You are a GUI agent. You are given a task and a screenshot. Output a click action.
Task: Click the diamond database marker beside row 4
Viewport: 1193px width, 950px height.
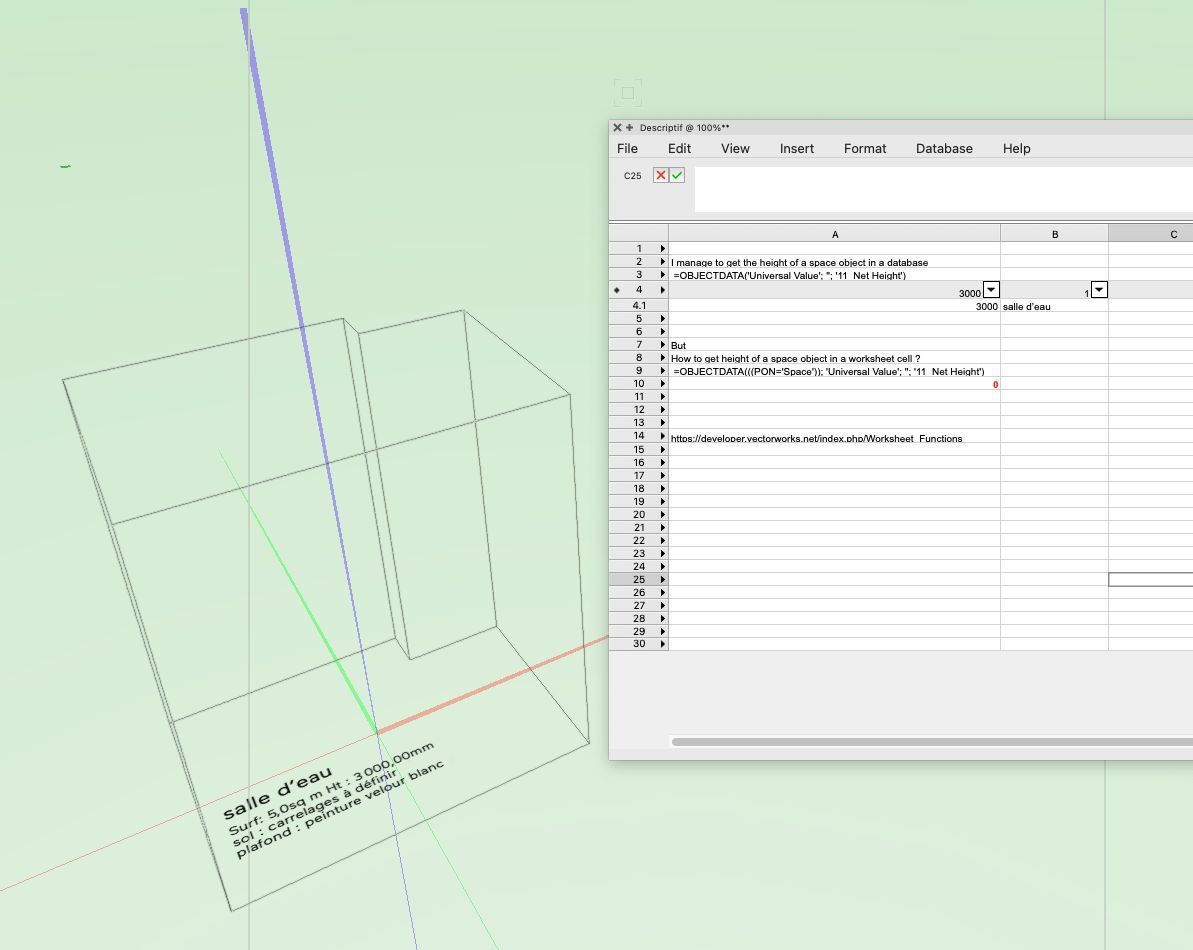[616, 290]
